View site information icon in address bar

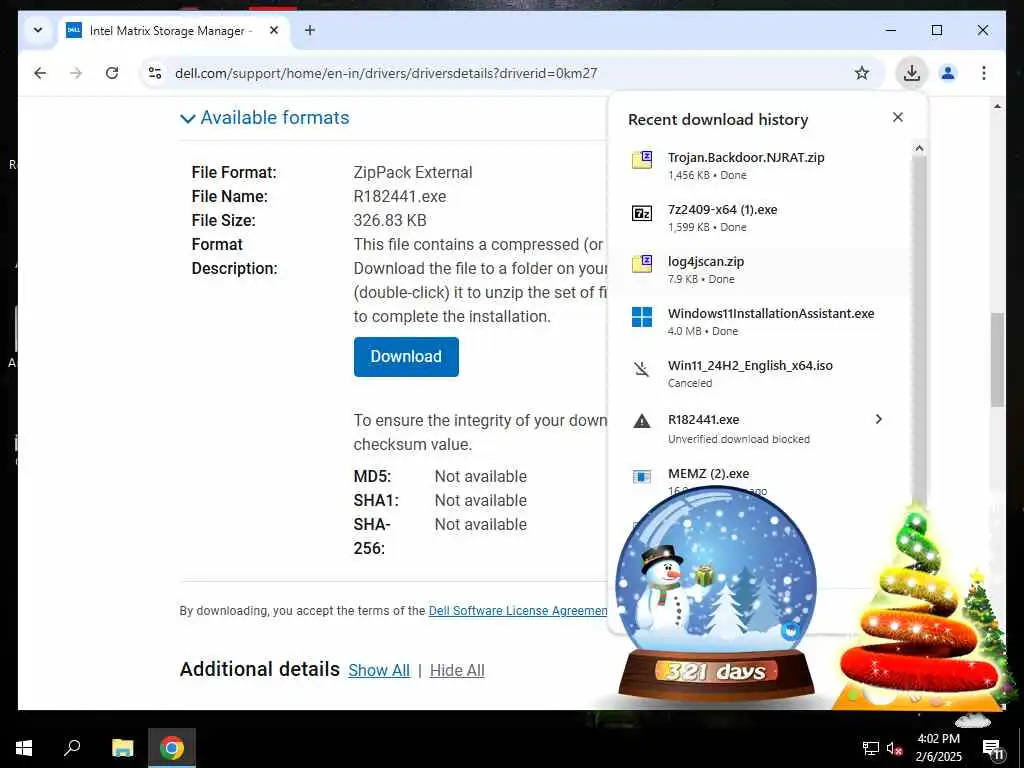point(155,73)
